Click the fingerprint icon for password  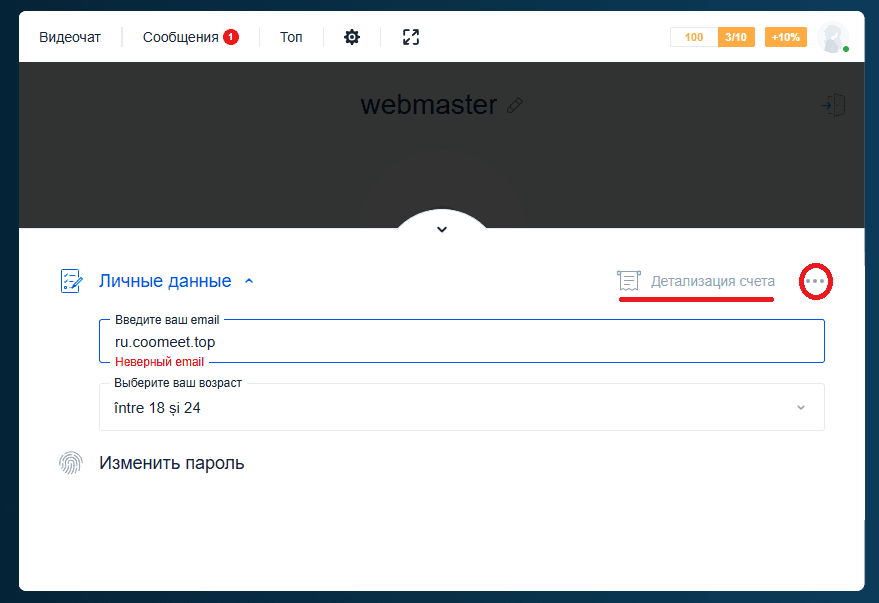(71, 463)
